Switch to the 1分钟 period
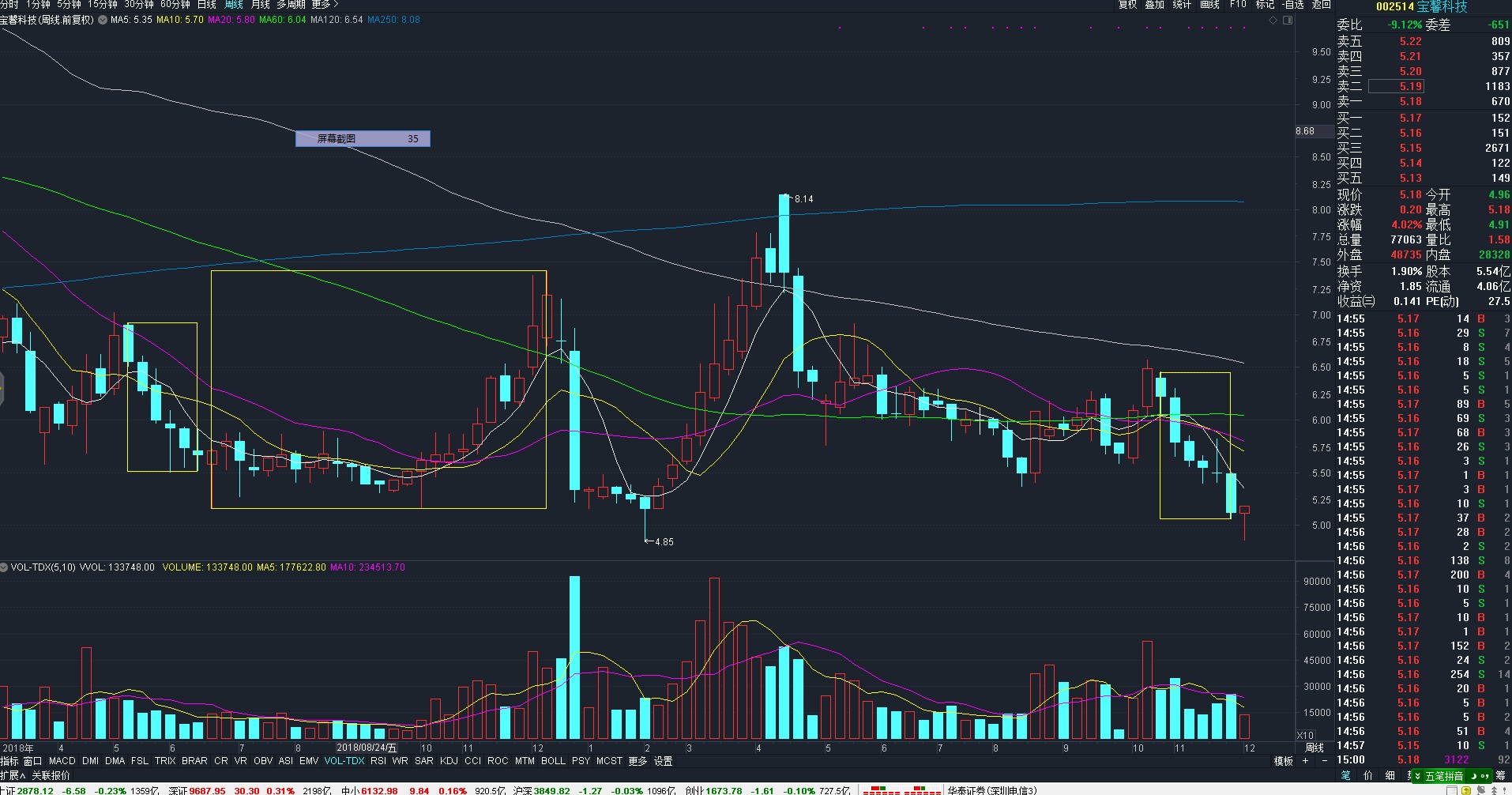Image resolution: width=1512 pixels, height=795 pixels. (38, 5)
